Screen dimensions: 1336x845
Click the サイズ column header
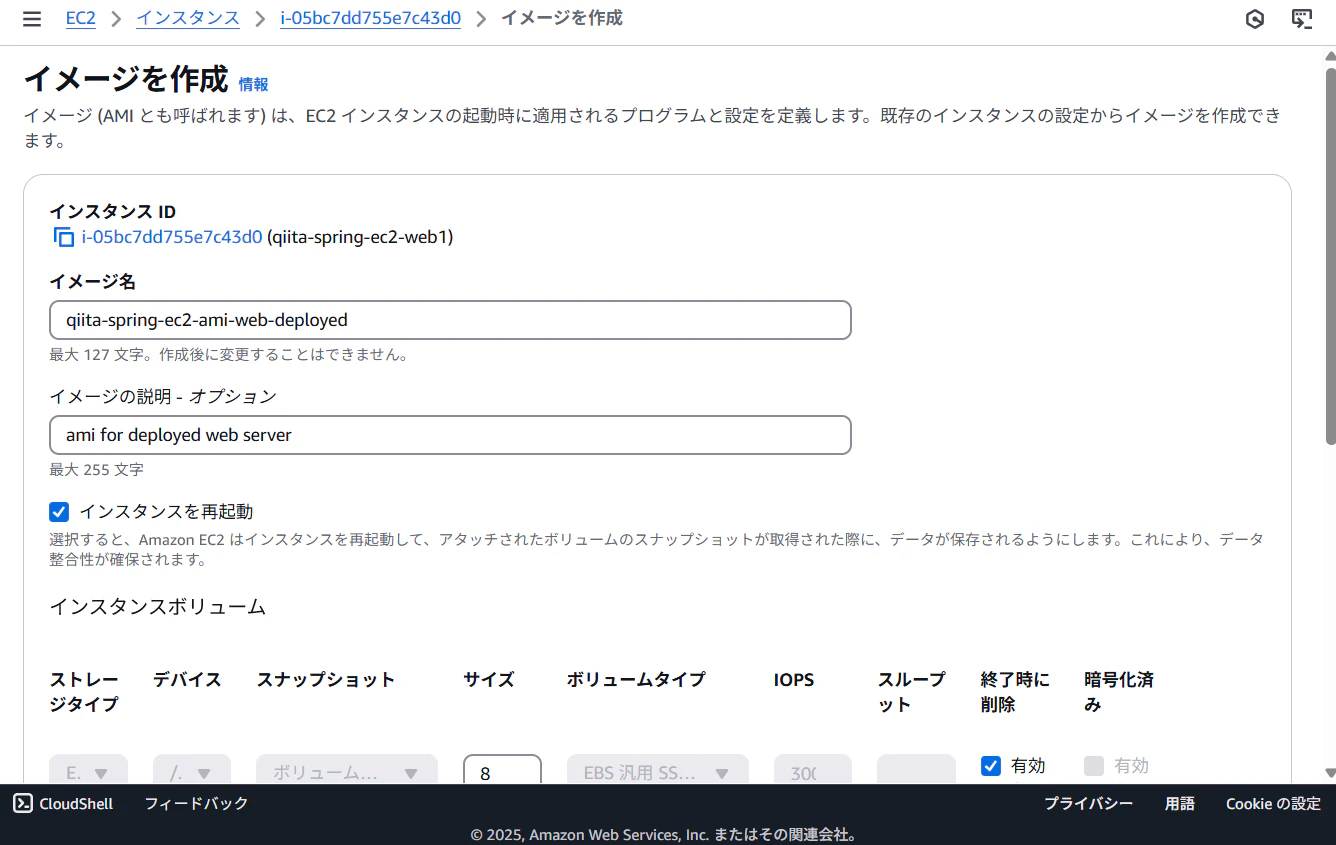(489, 680)
